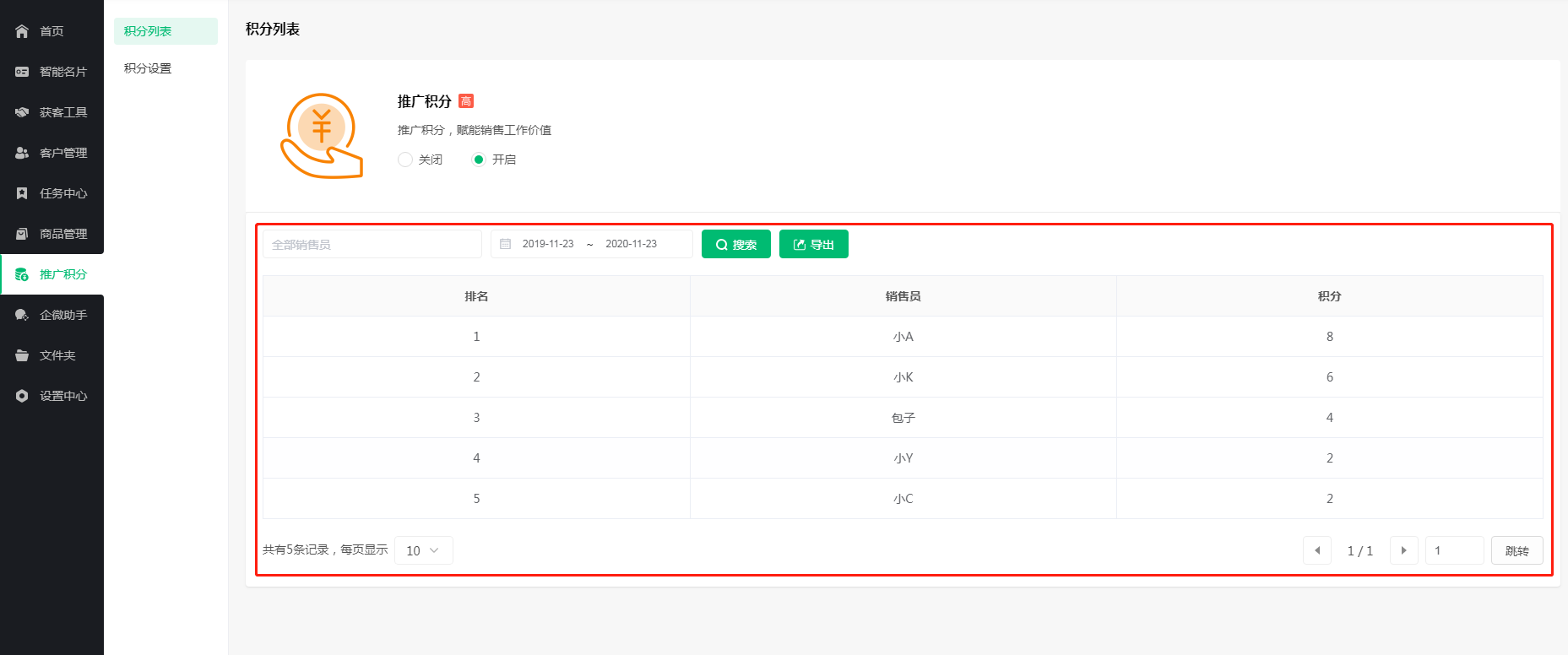
Task: Click salesperson cell 小K
Action: point(903,377)
